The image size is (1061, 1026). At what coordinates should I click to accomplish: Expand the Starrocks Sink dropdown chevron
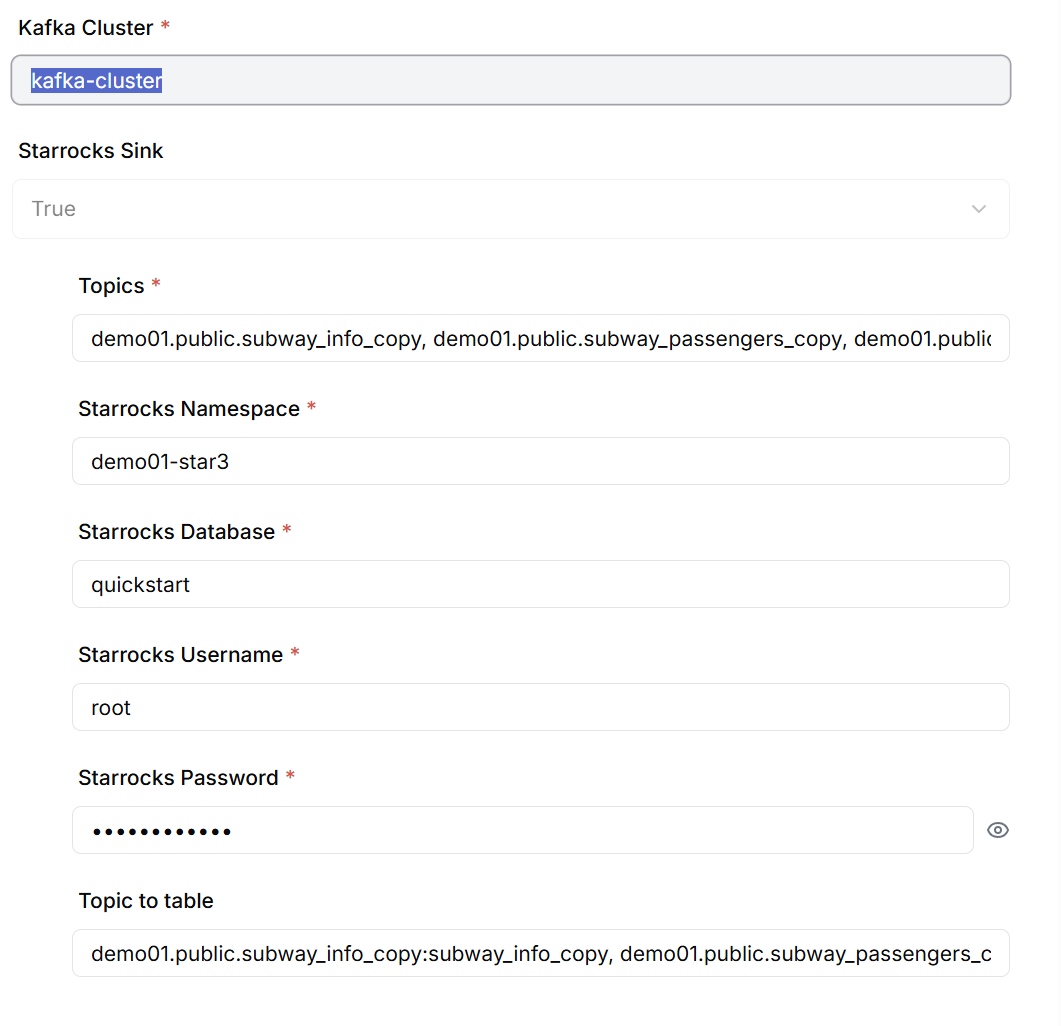[x=978, y=209]
